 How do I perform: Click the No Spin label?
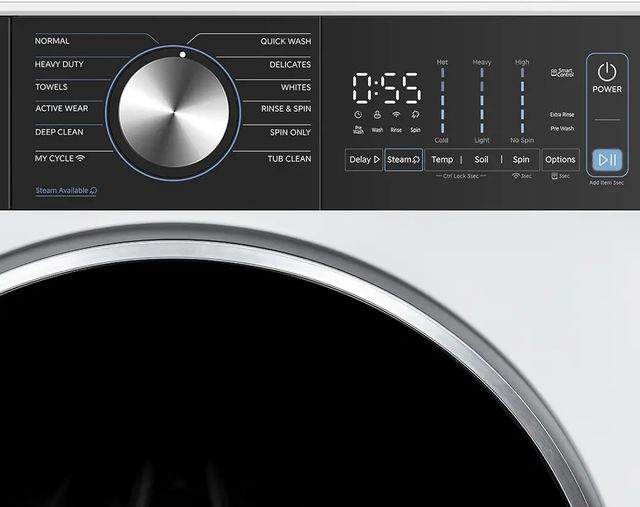pyautogui.click(x=522, y=140)
